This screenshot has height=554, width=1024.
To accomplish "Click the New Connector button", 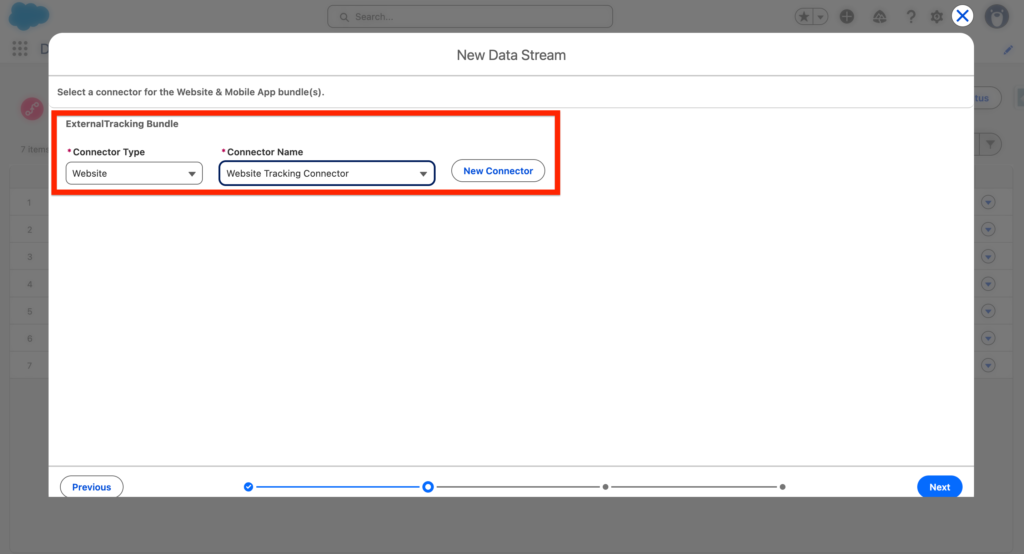I will (498, 171).
